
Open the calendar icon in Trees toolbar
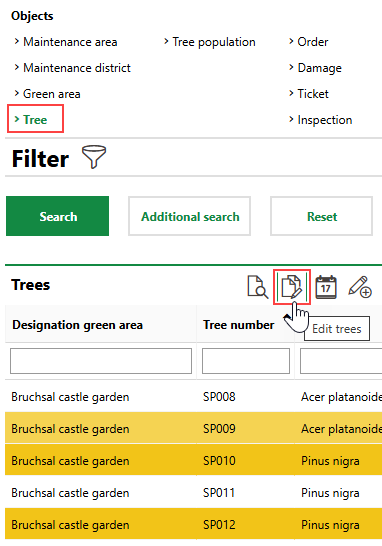tap(326, 287)
